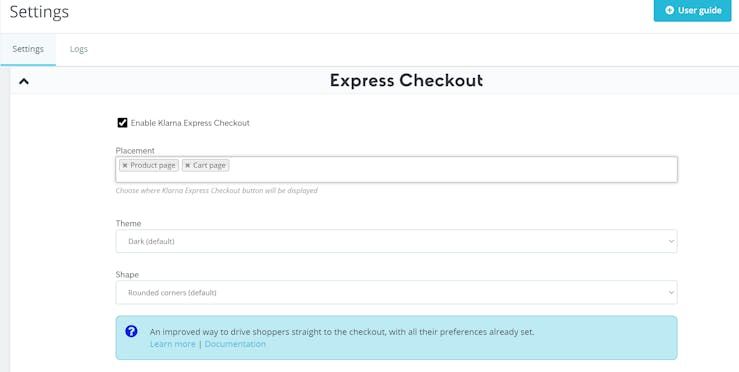The image size is (739, 372).
Task: Remove the Product page tag
Action: pyautogui.click(x=125, y=165)
